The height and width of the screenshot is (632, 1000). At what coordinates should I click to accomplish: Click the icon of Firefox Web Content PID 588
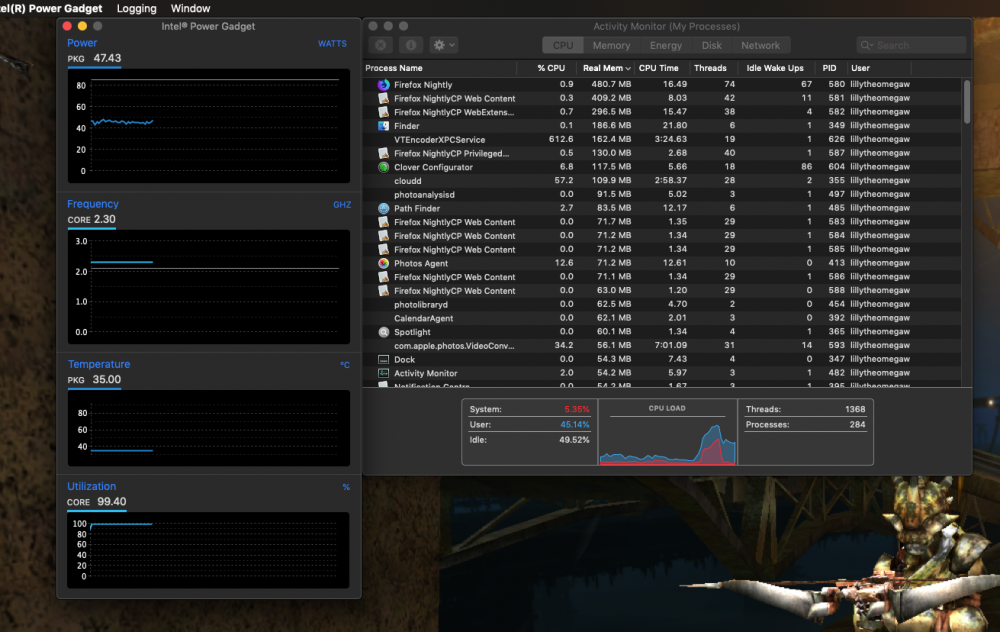pyautogui.click(x=383, y=290)
